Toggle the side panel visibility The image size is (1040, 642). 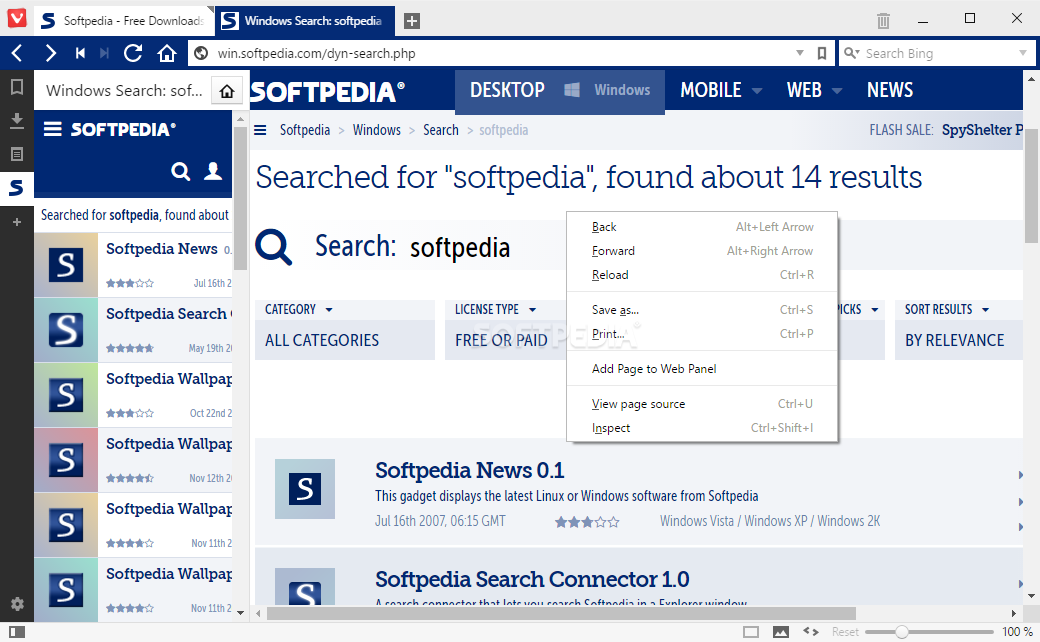[x=17, y=632]
